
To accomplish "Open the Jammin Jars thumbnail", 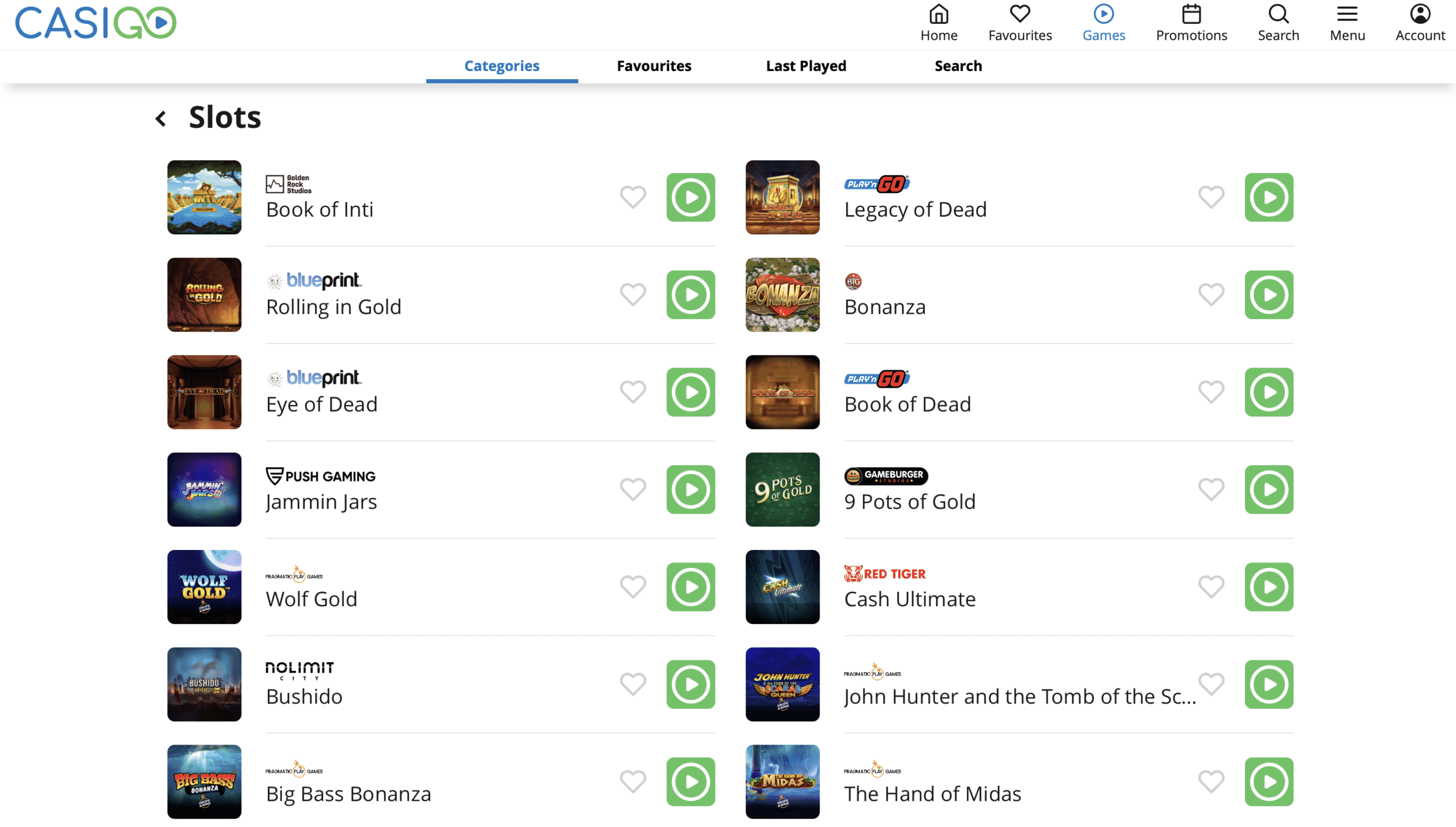I will point(204,490).
